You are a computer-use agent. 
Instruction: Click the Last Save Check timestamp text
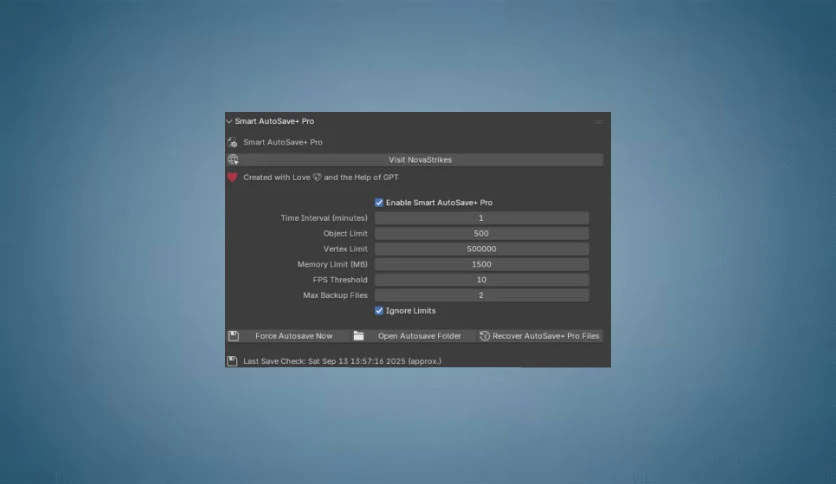tap(342, 361)
